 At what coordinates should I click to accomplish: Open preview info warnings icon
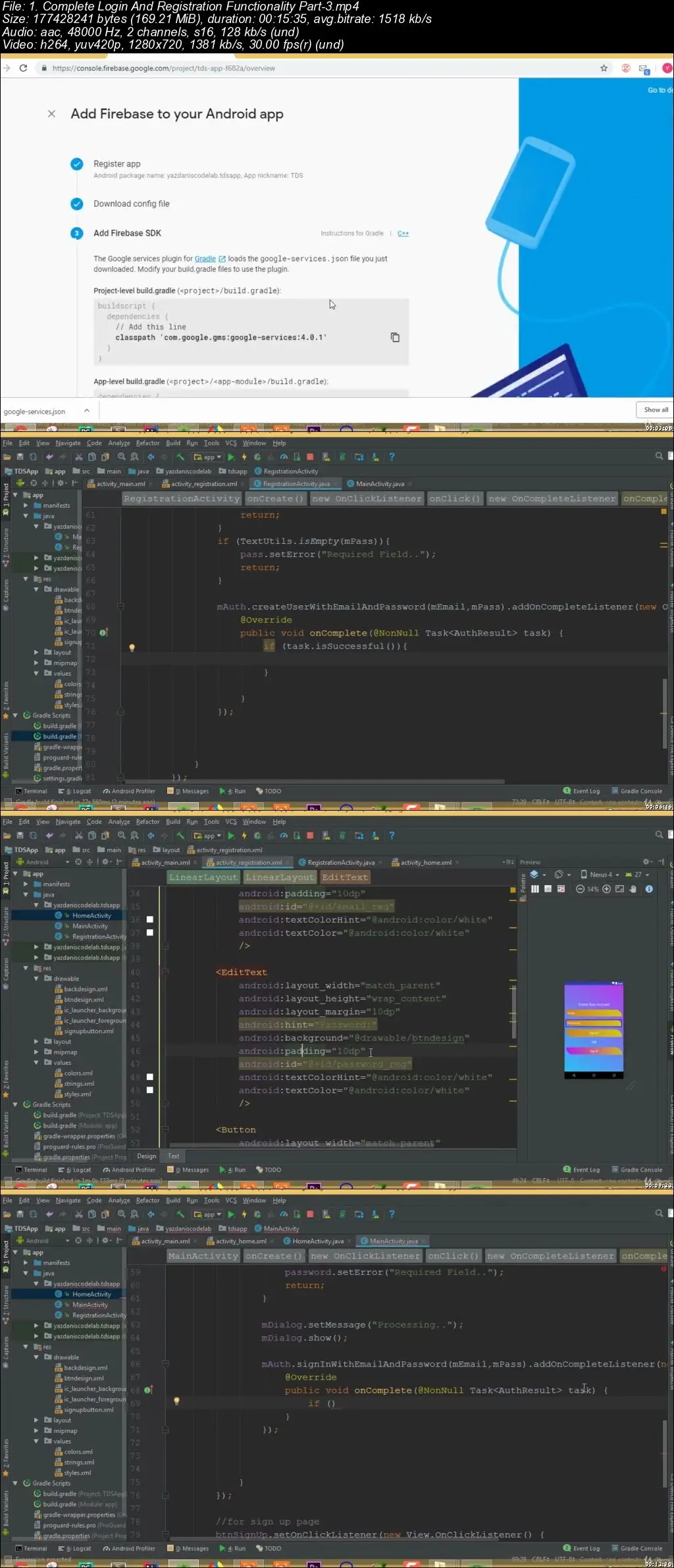(649, 889)
